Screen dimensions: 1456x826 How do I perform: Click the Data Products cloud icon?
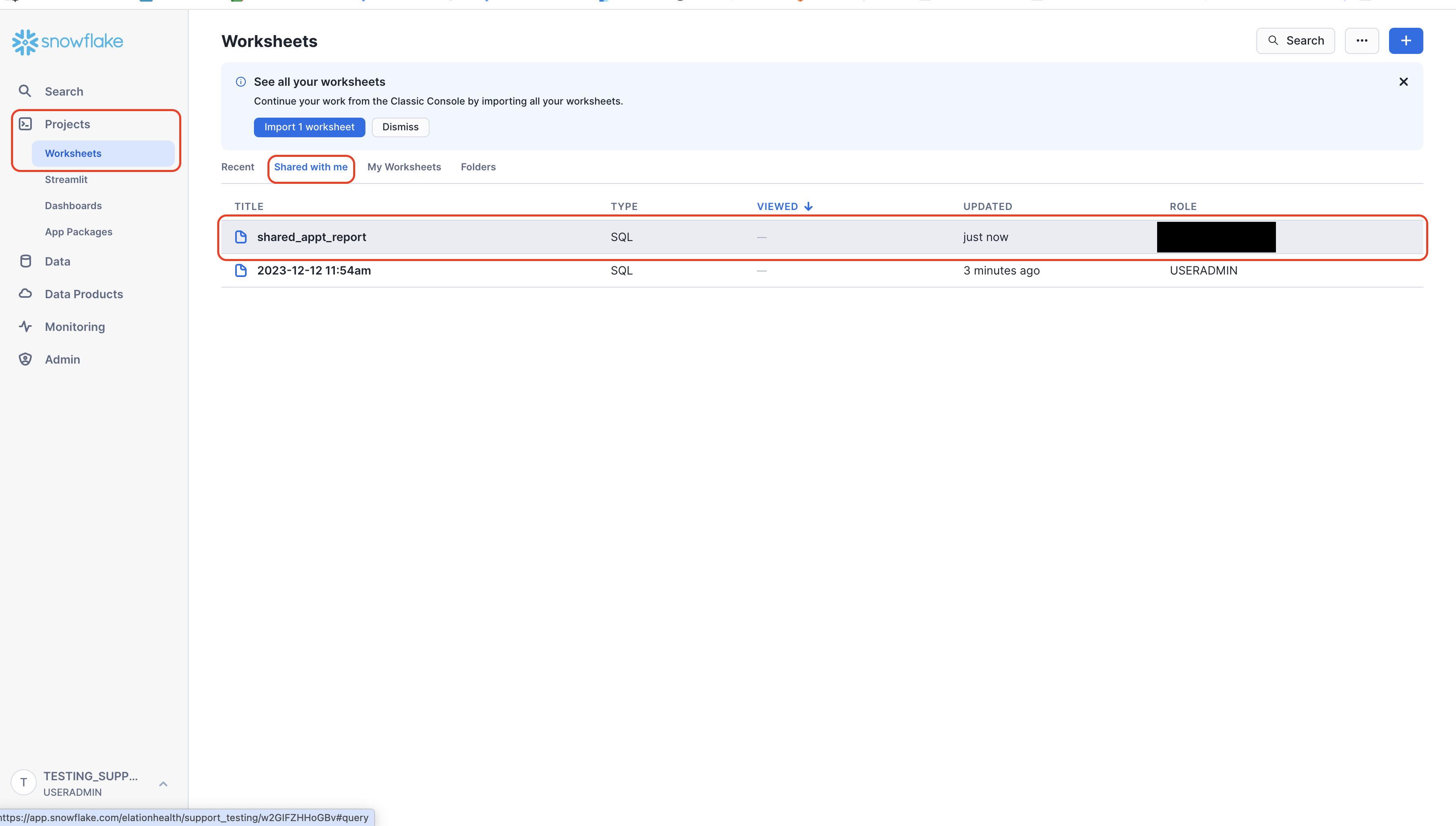(x=25, y=294)
